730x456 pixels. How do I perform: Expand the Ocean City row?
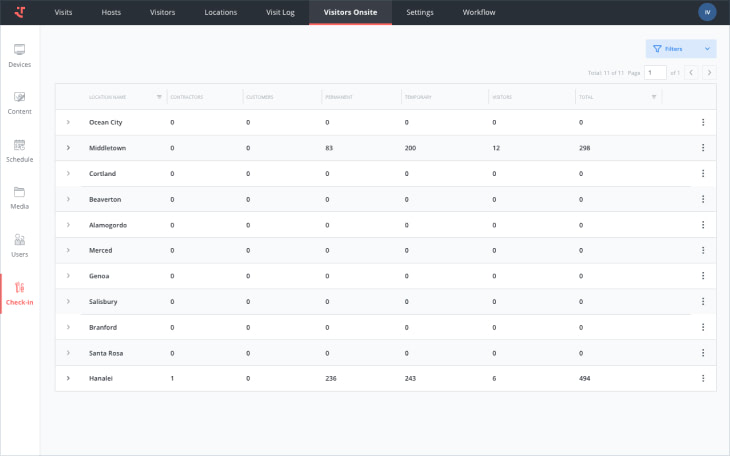click(x=68, y=122)
